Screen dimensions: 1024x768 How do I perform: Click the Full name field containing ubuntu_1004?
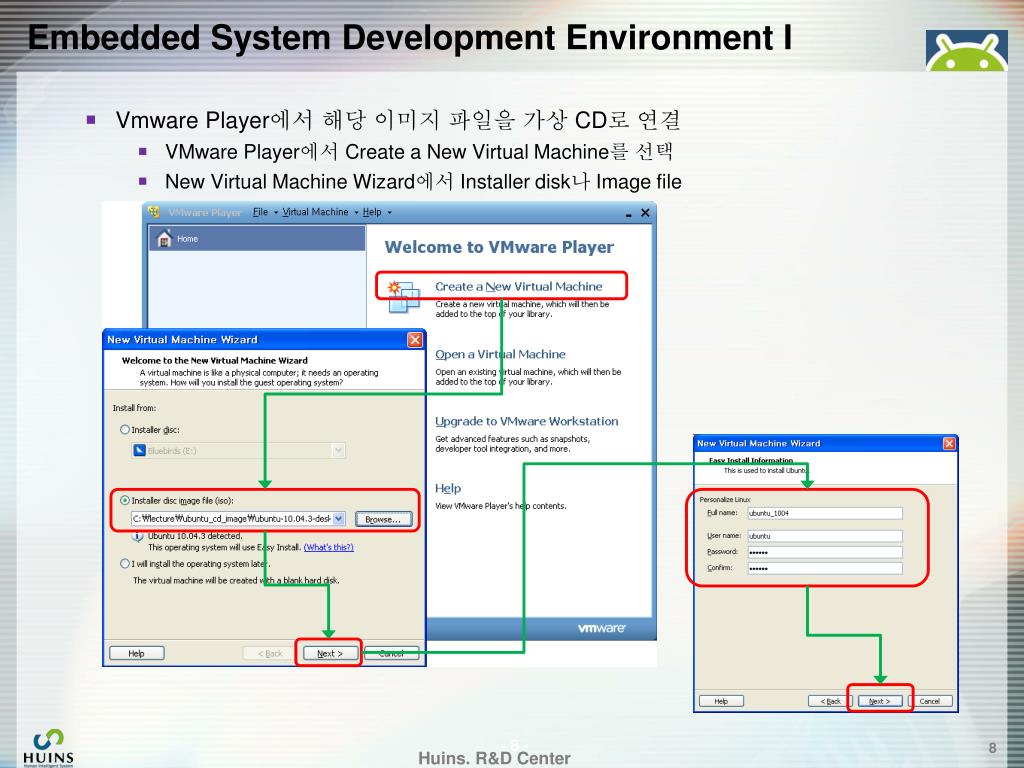tap(825, 513)
